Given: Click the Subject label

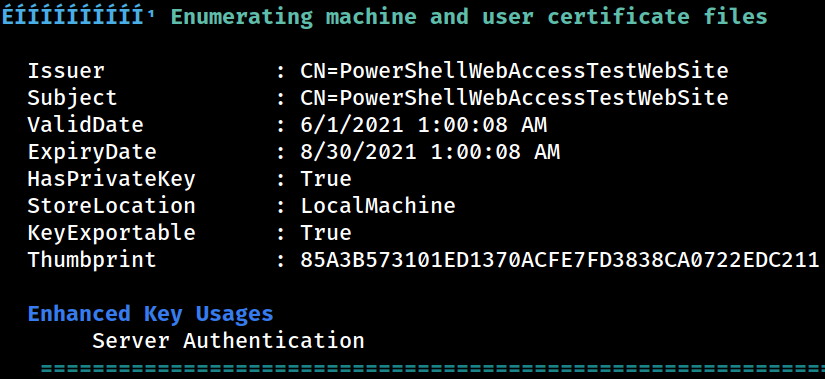Looking at the screenshot, I should (73, 99).
